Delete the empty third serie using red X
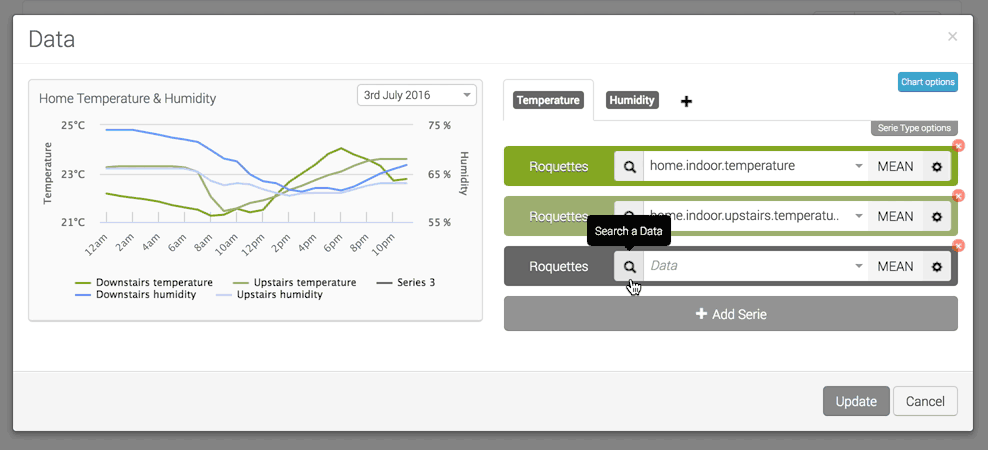 pos(957,246)
